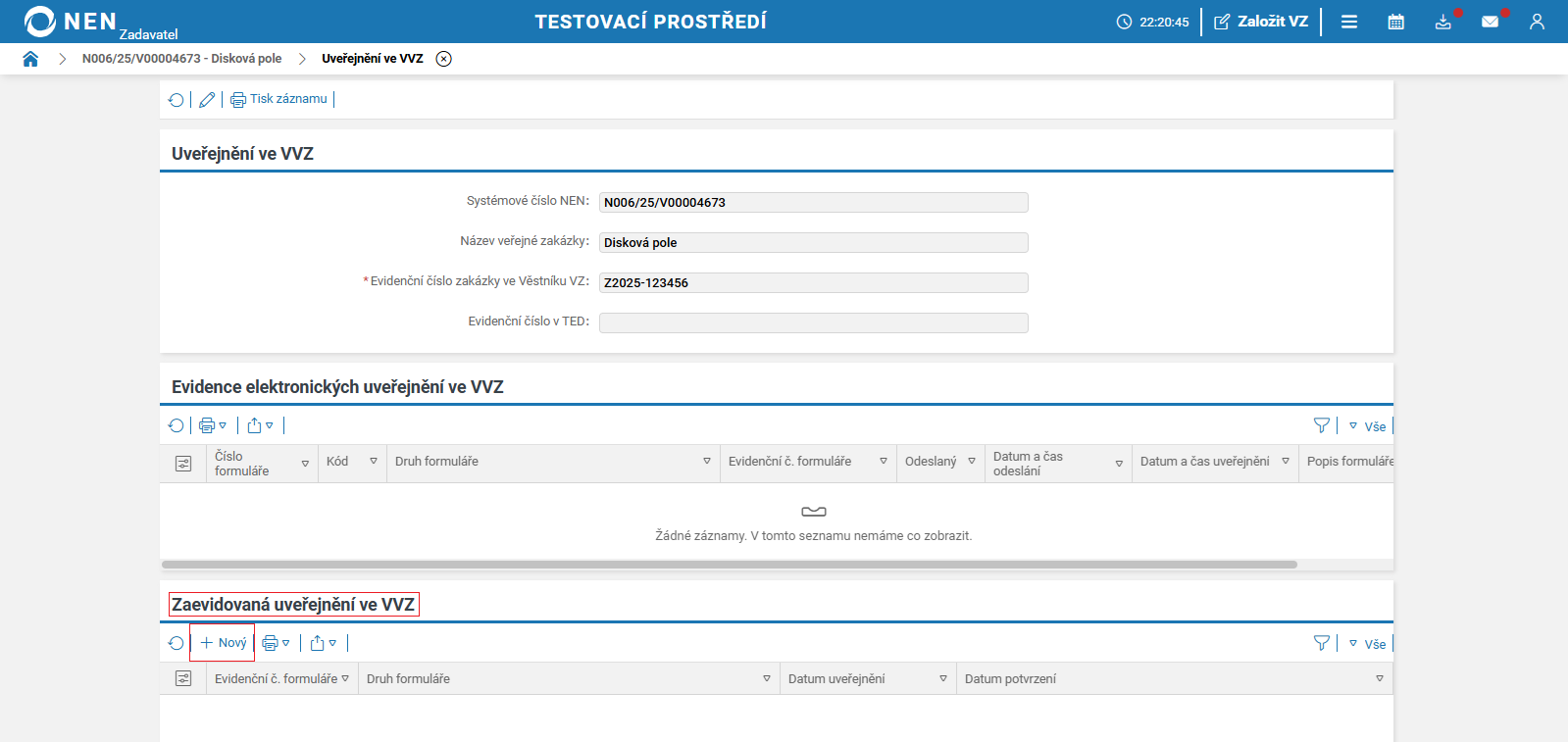Viewport: 1568px width, 742px height.
Task: Click the Založit VZ button
Action: 1261,22
